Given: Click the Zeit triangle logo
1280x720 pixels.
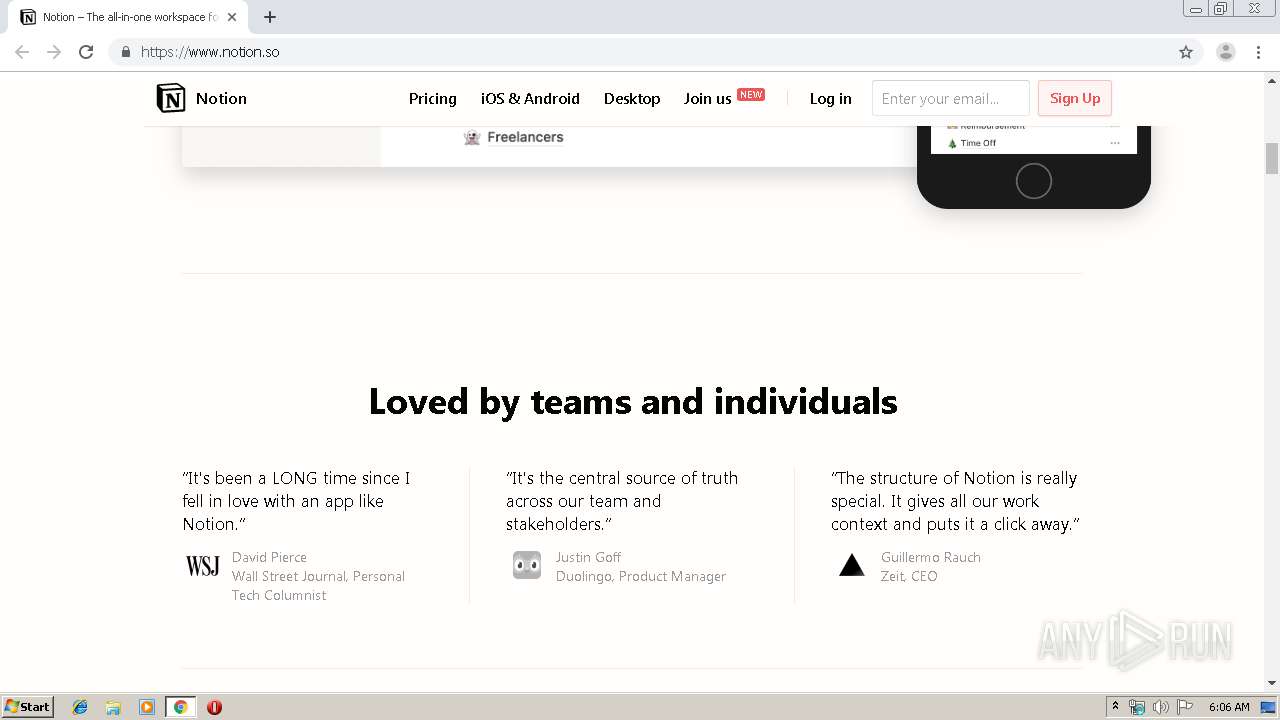Looking at the screenshot, I should [x=851, y=565].
